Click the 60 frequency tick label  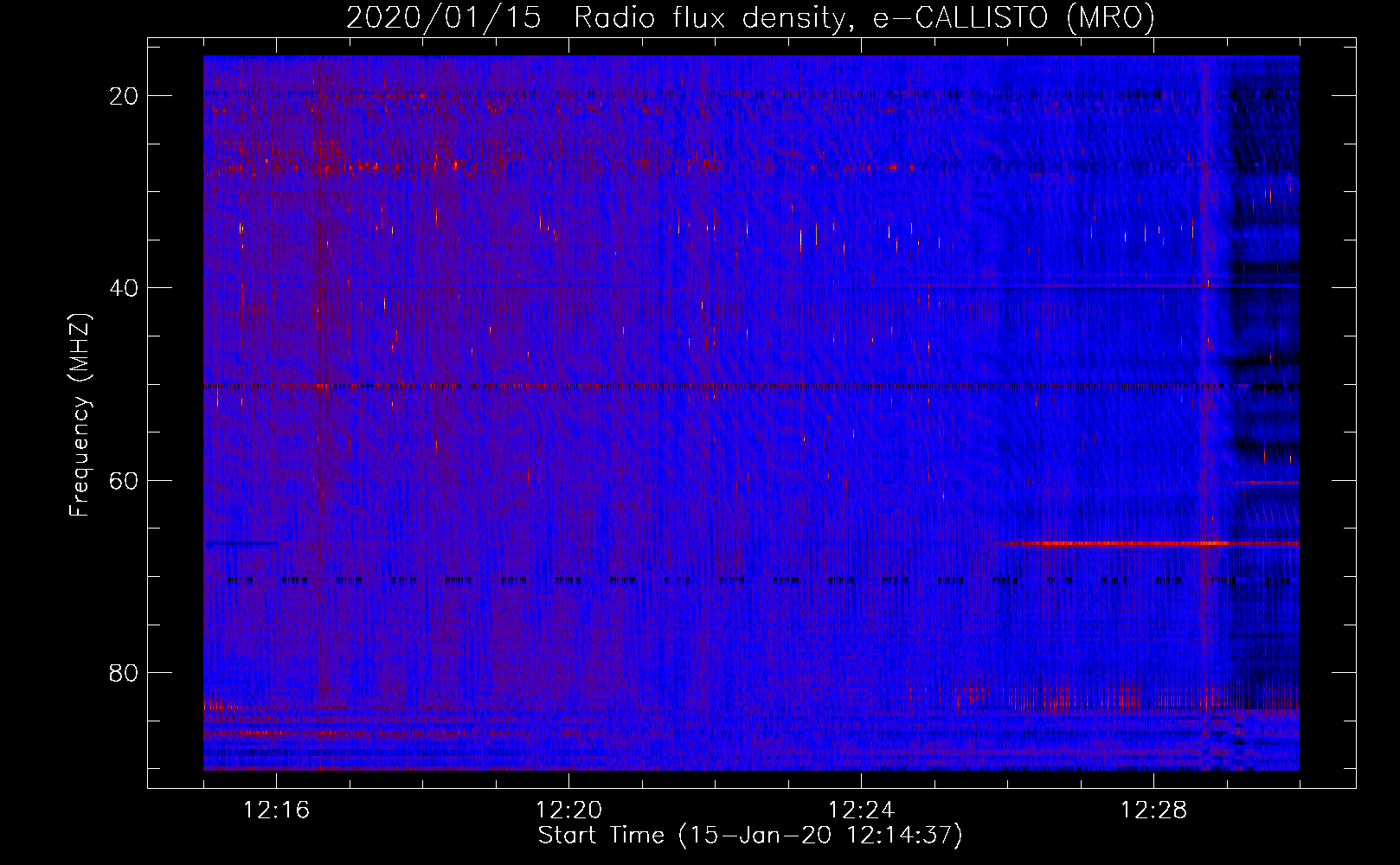(124, 480)
